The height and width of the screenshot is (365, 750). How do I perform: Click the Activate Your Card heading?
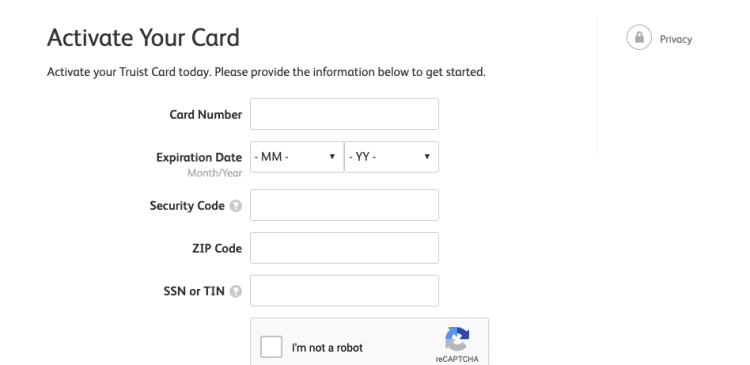(x=143, y=38)
